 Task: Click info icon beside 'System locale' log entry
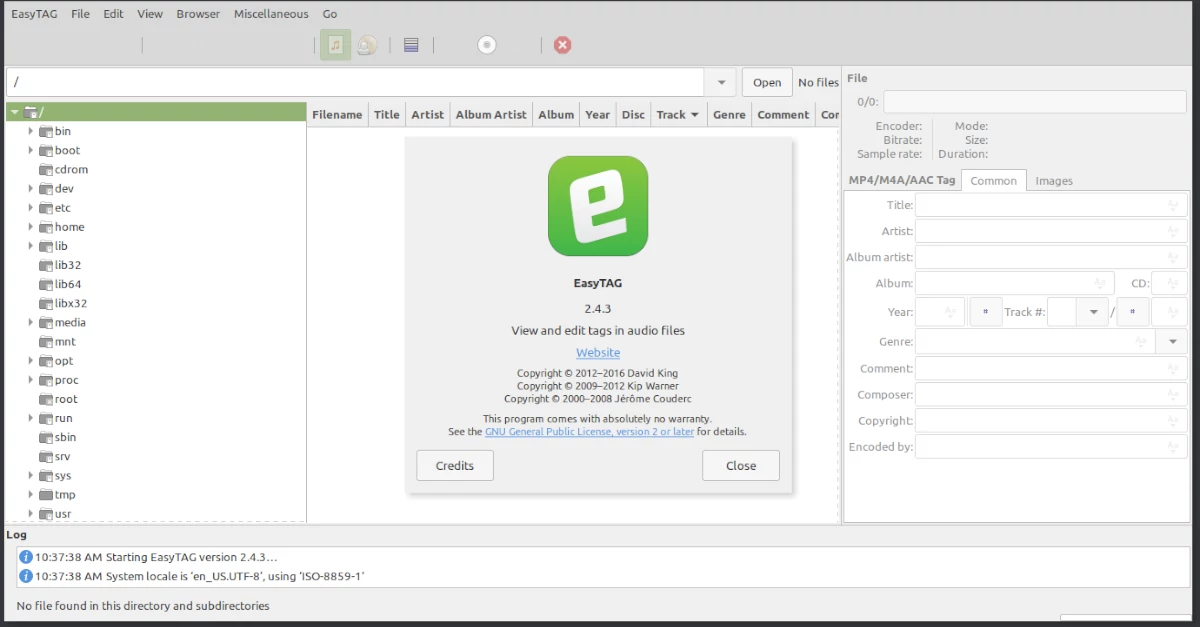(26, 576)
